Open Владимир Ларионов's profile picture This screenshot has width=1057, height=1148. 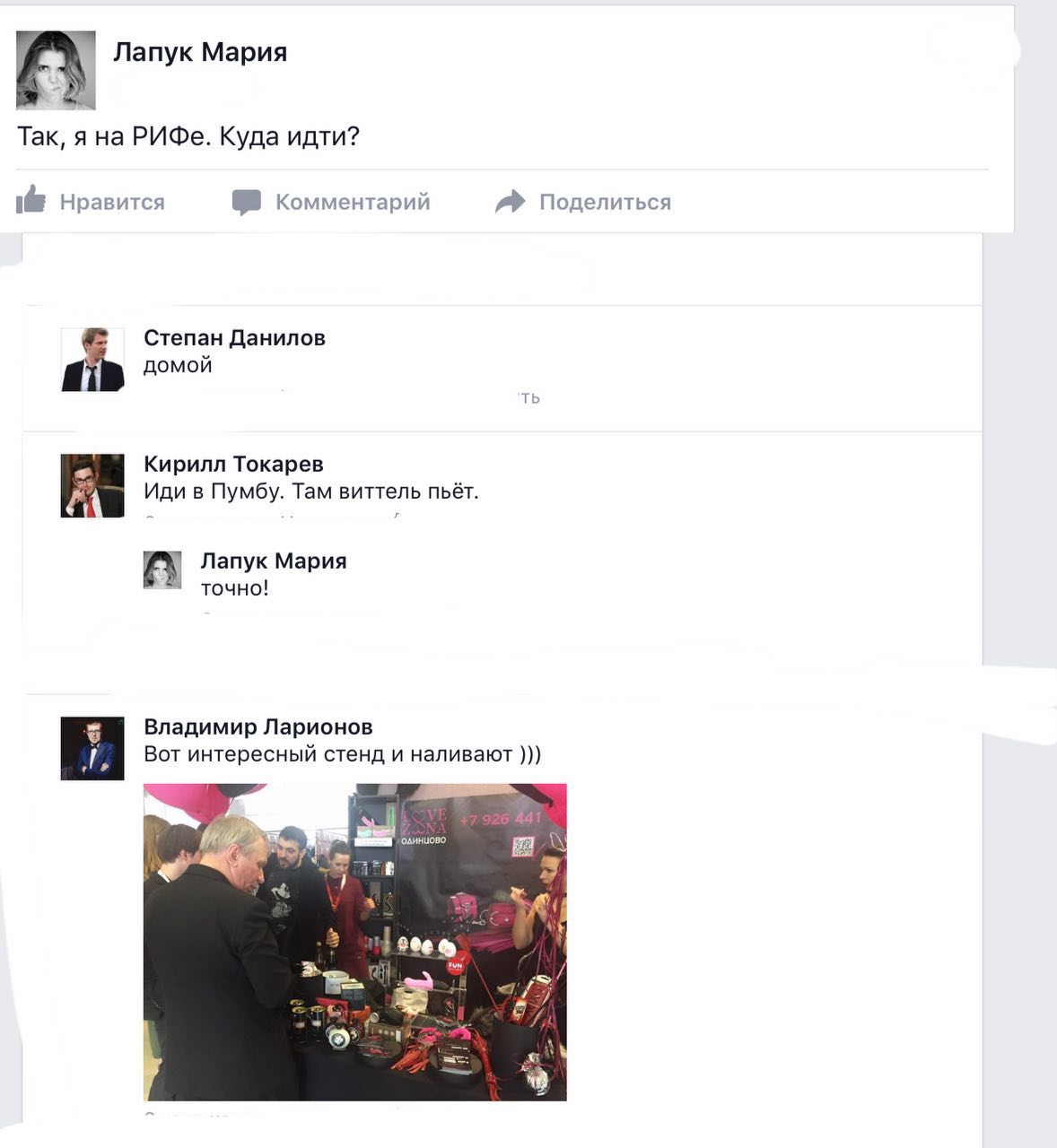[92, 748]
